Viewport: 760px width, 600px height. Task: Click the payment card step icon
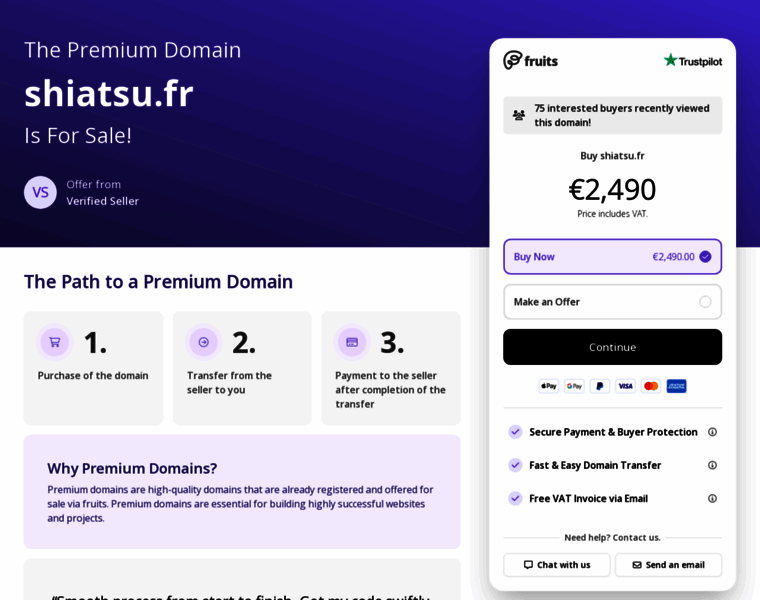coord(352,342)
